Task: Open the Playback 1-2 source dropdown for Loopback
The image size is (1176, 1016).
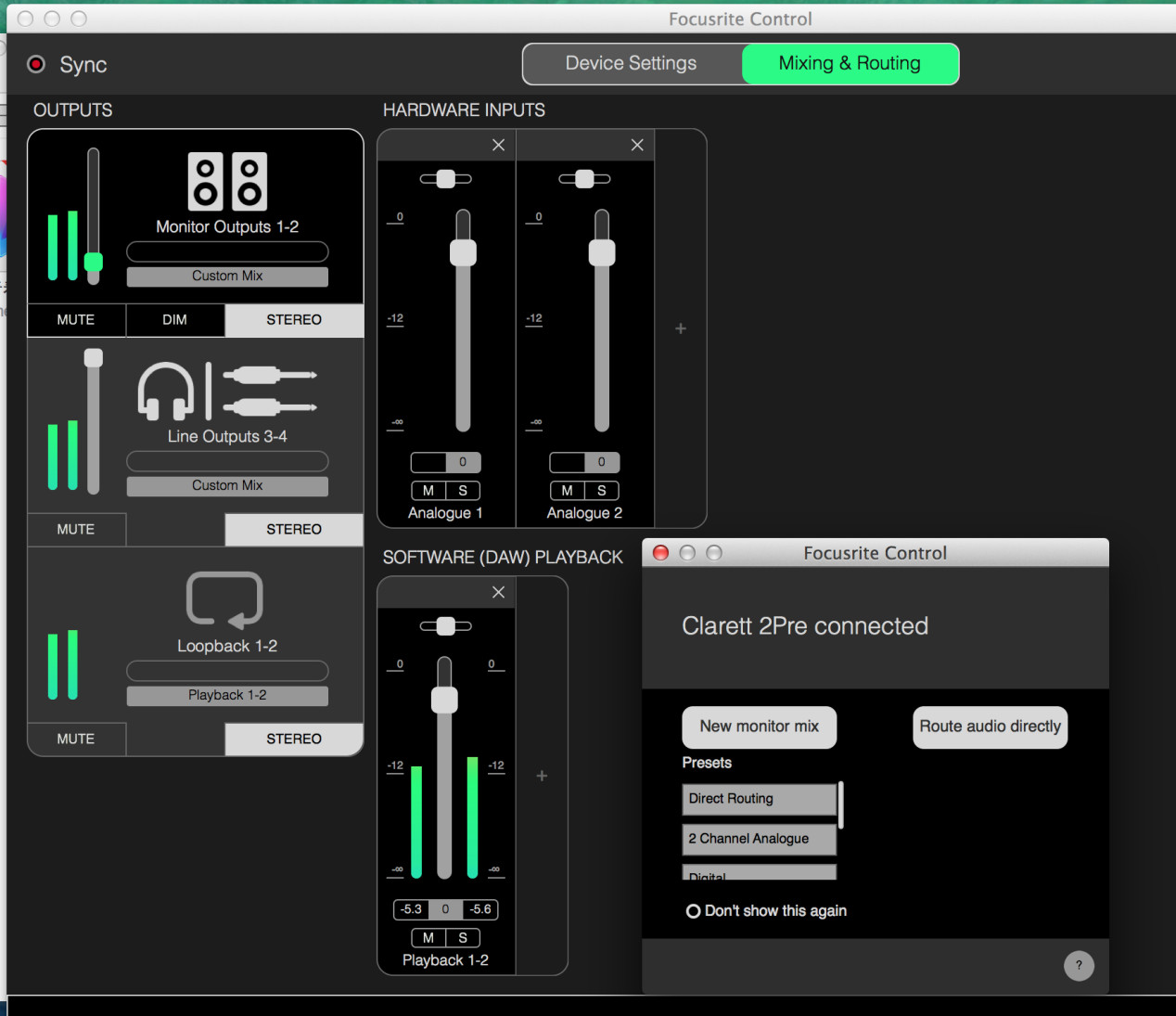Action: tap(227, 696)
